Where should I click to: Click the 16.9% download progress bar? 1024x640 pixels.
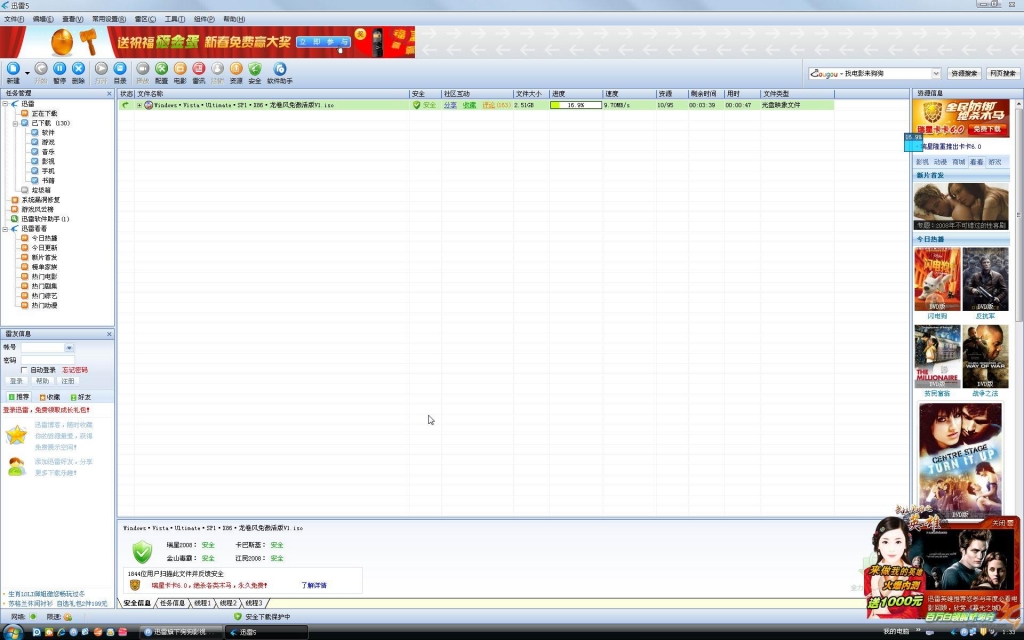tap(575, 105)
